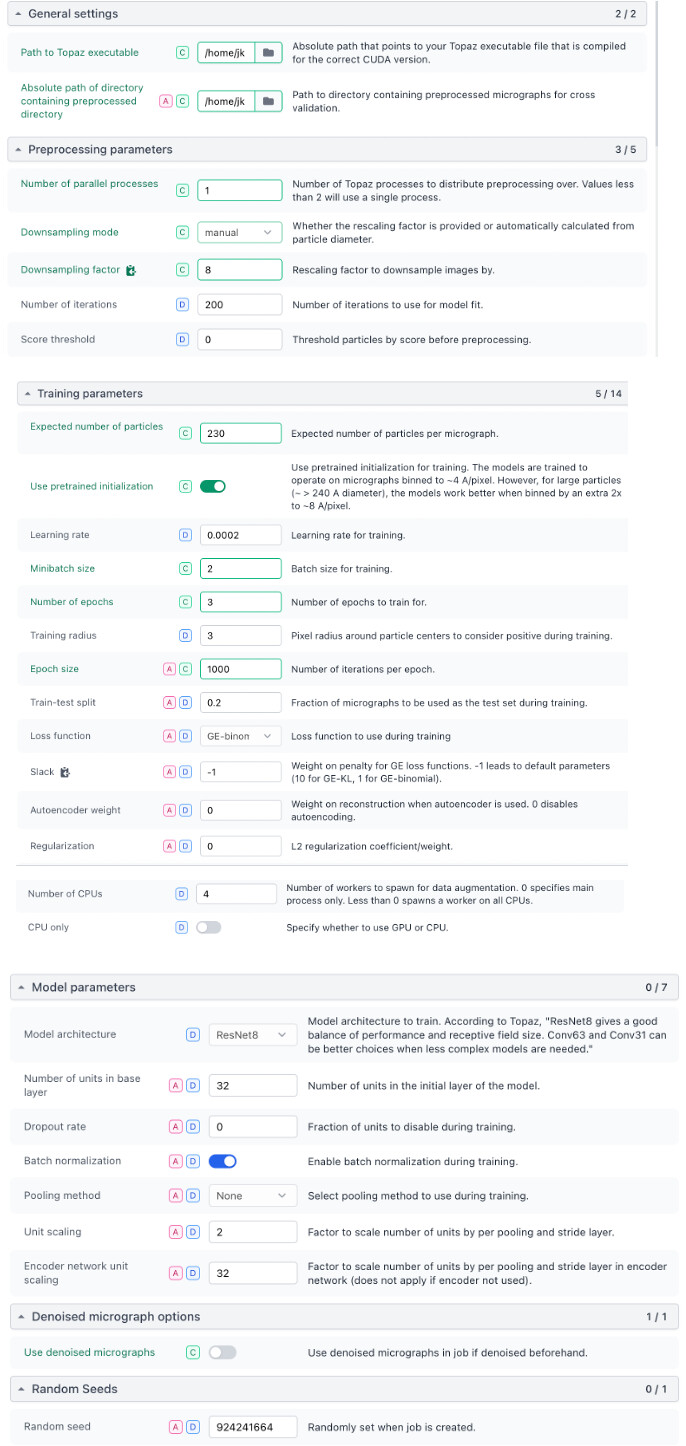The image size is (686, 1446).
Task: Click folder icon for Path to Topaz executable
Action: click(x=268, y=52)
